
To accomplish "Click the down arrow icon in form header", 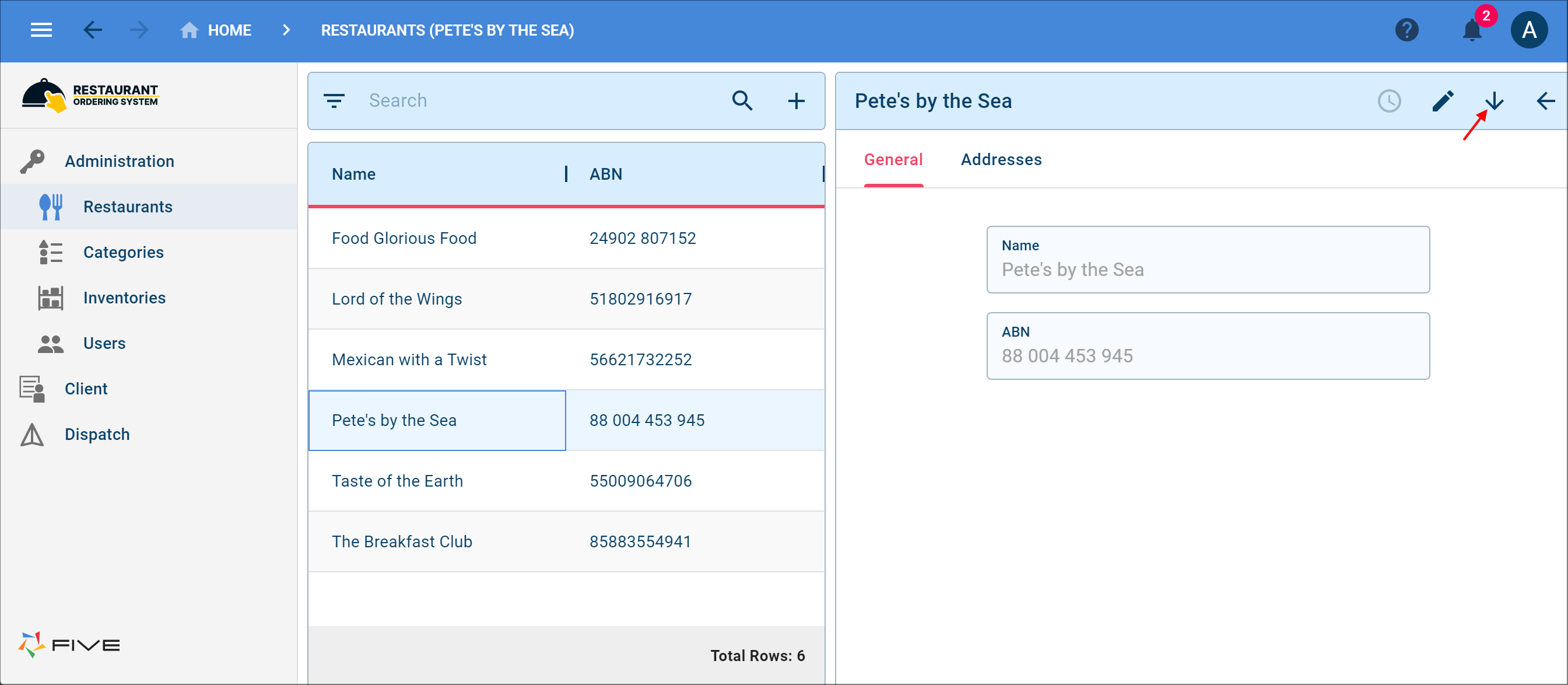I will tap(1495, 100).
